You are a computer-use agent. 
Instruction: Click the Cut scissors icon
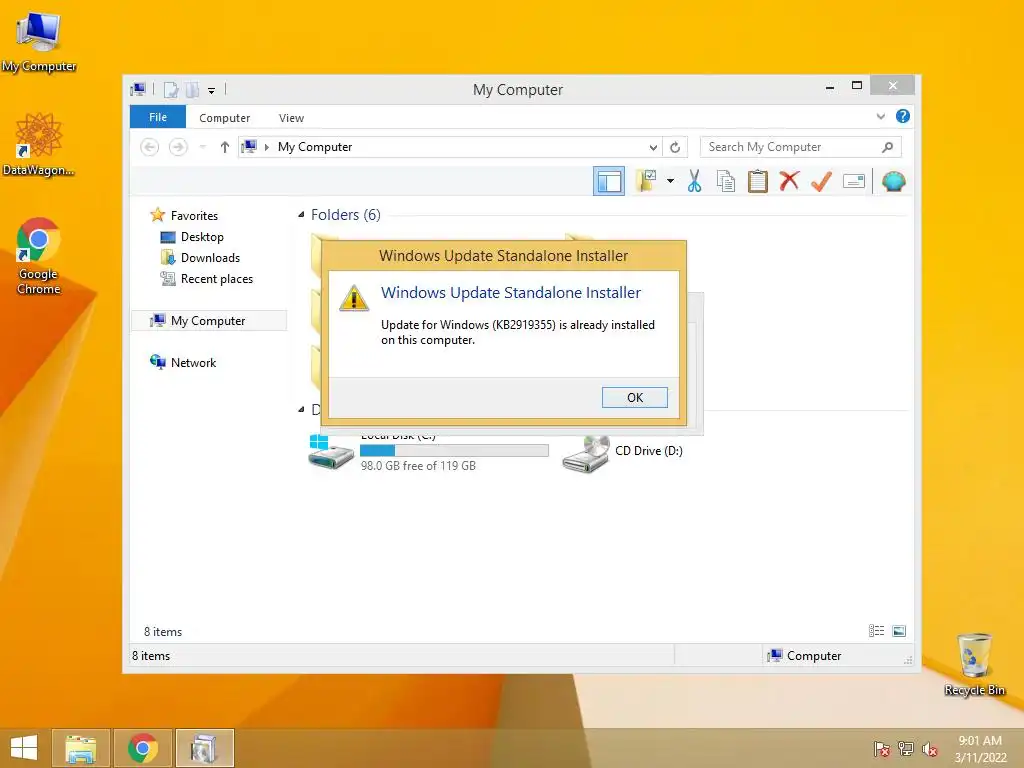click(694, 181)
